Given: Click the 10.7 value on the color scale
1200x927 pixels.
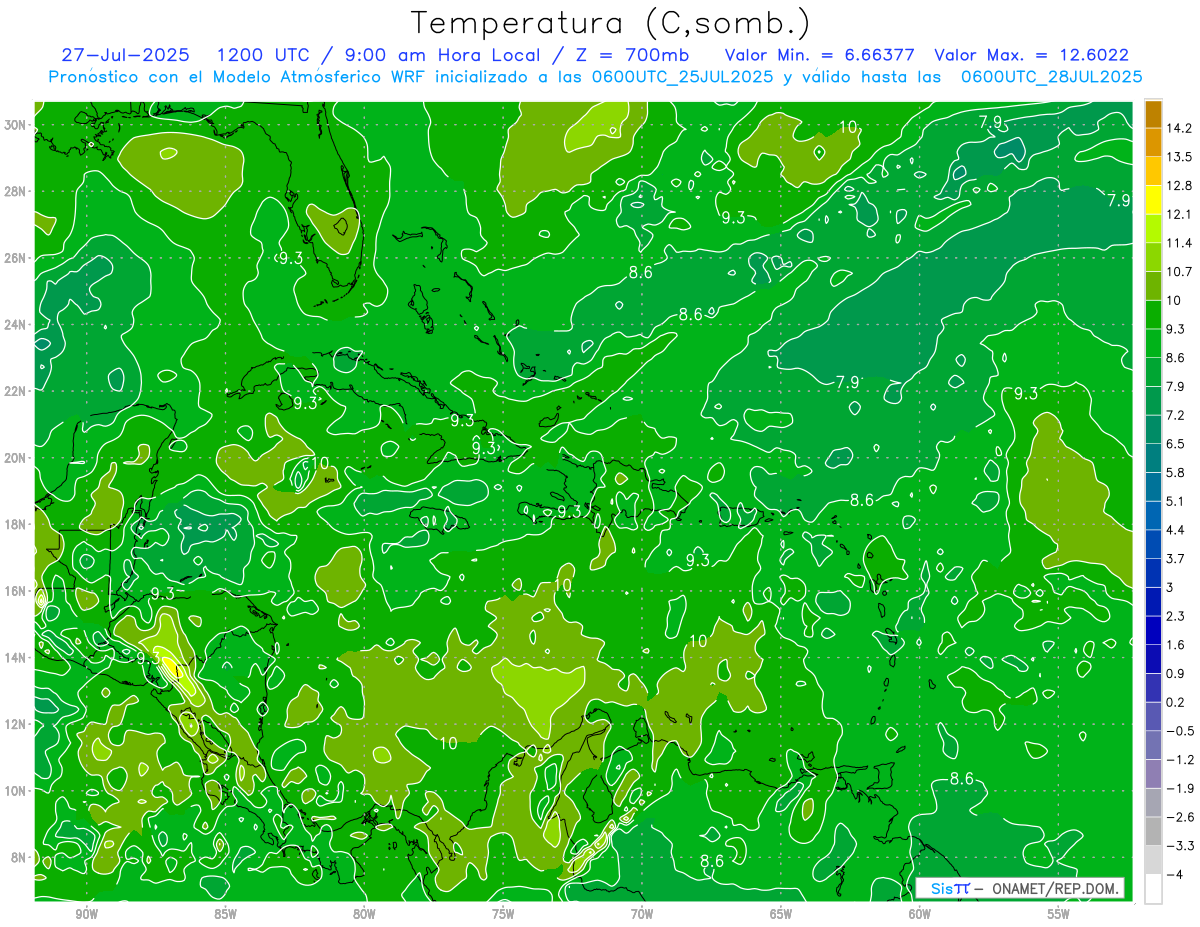Looking at the screenshot, I should tap(1180, 272).
